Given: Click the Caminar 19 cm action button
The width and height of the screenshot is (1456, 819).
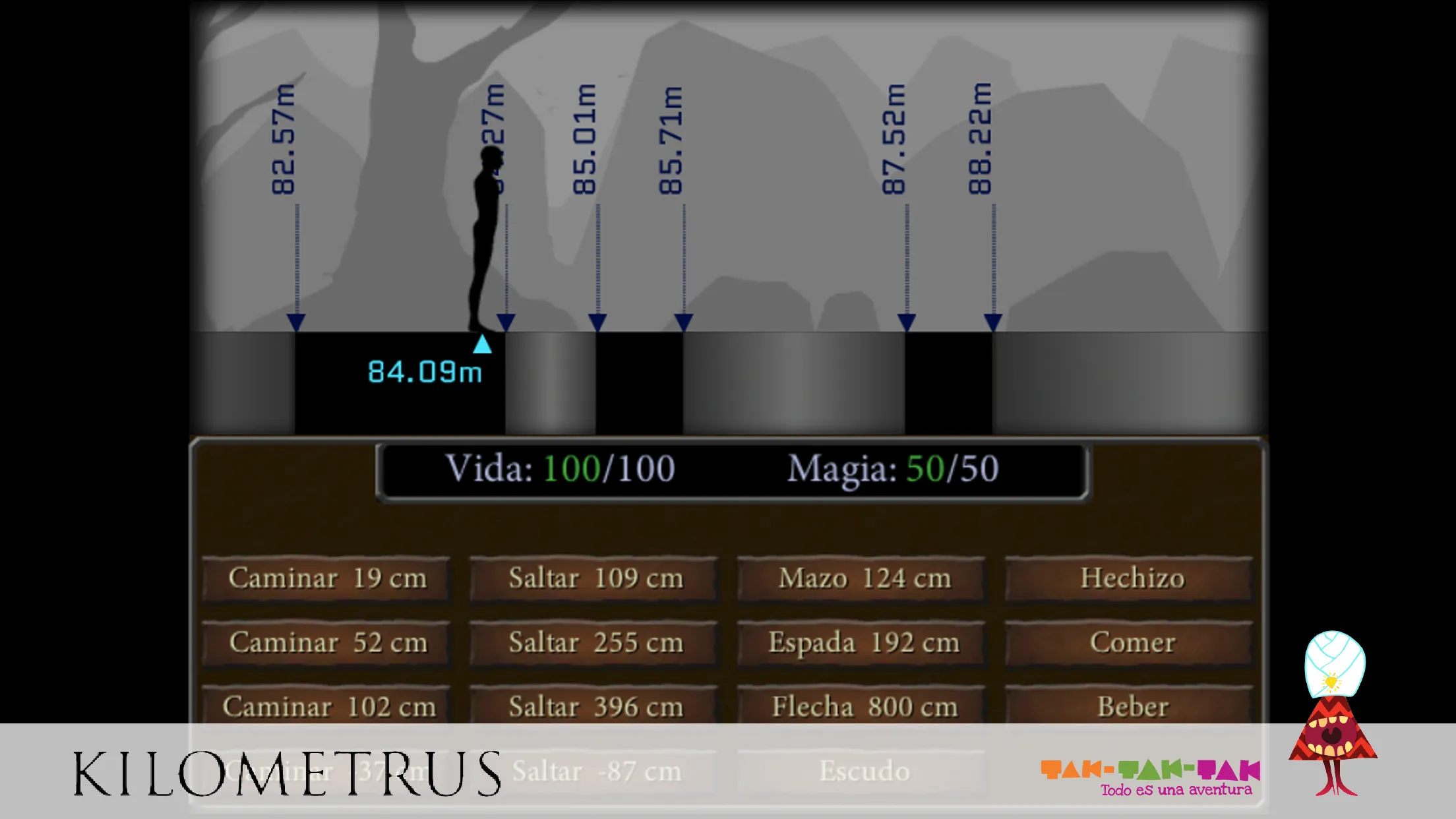Looking at the screenshot, I should click(329, 577).
